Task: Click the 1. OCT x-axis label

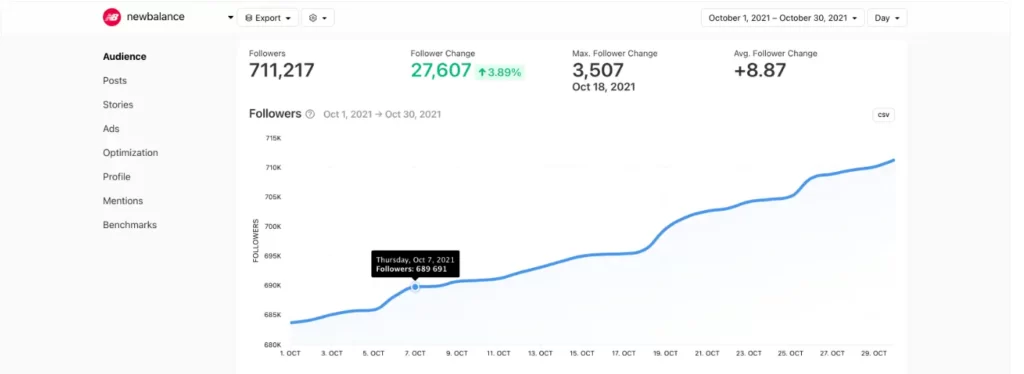Action: (290, 353)
